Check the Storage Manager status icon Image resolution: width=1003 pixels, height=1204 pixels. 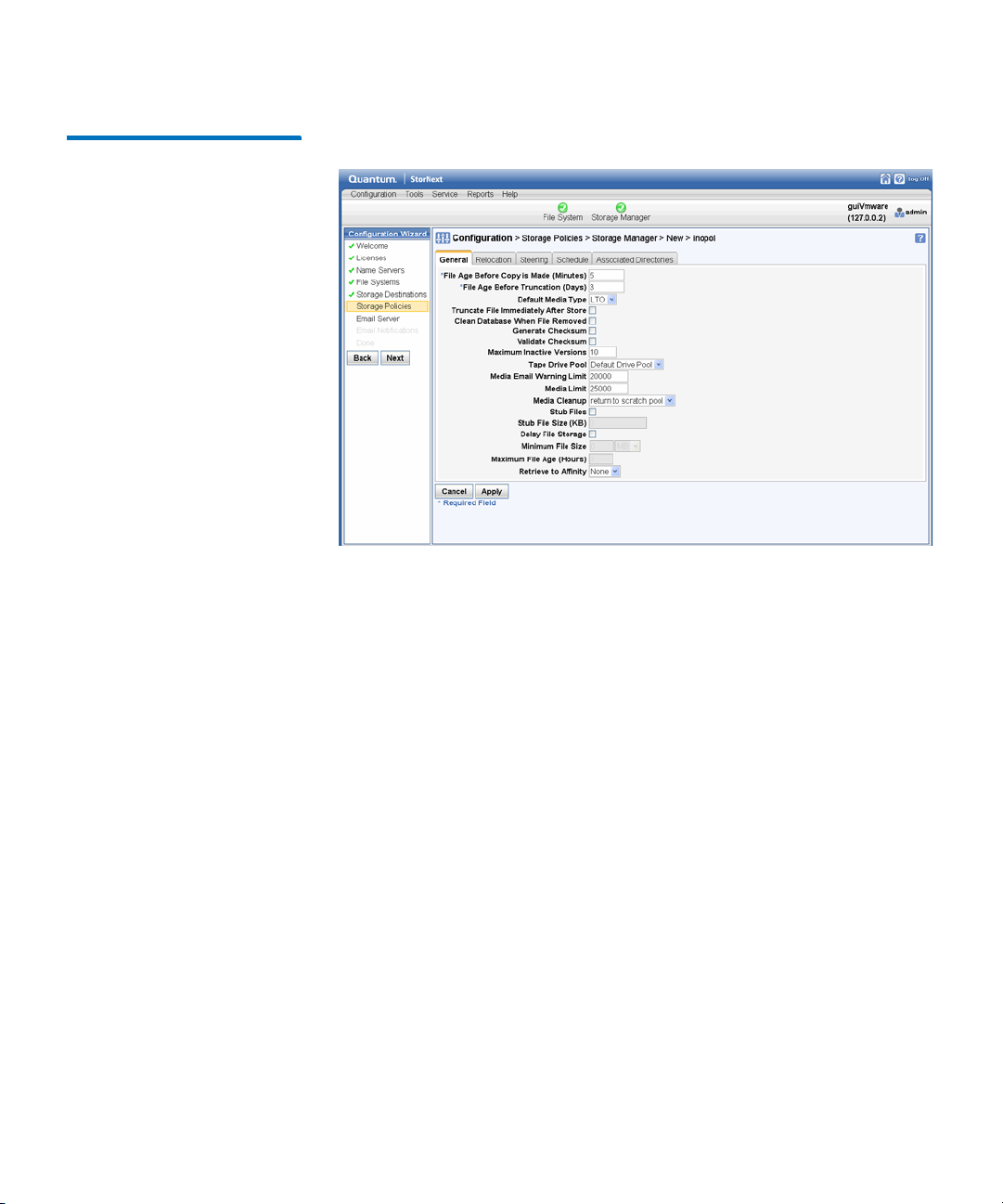pos(621,208)
